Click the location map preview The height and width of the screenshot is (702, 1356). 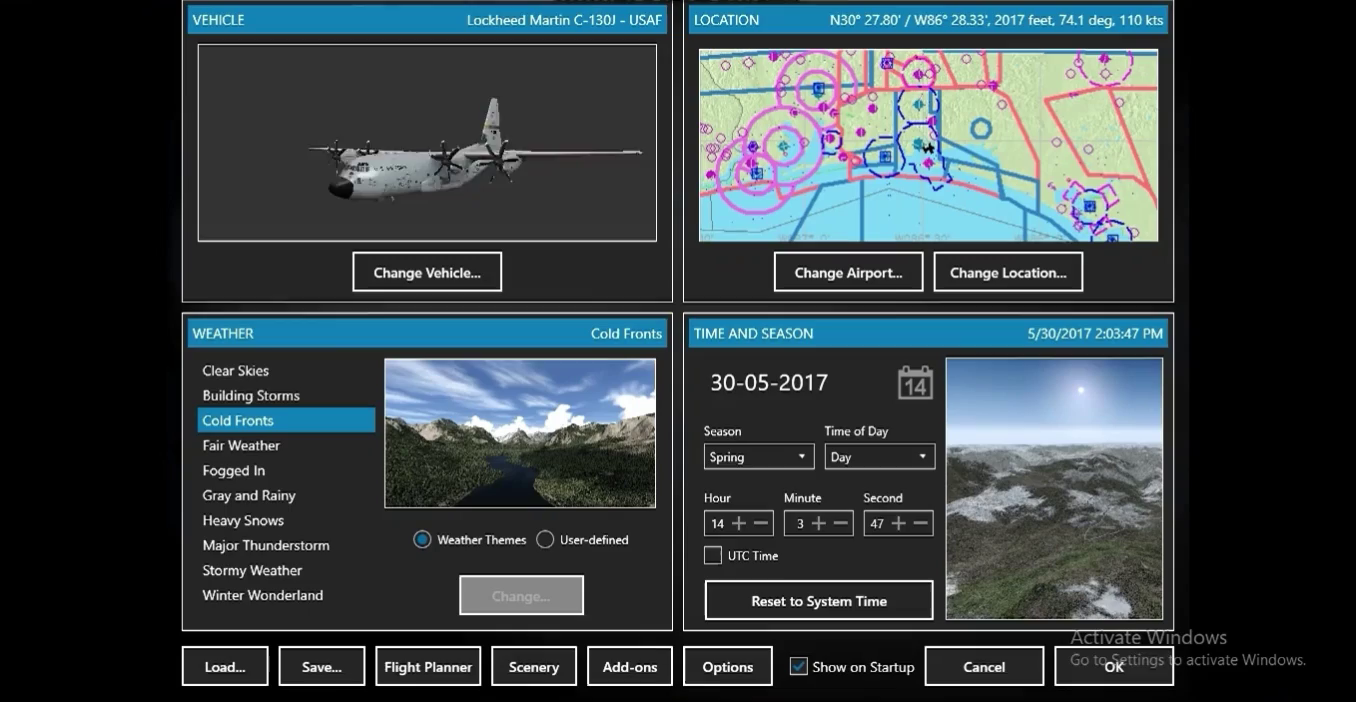[928, 146]
